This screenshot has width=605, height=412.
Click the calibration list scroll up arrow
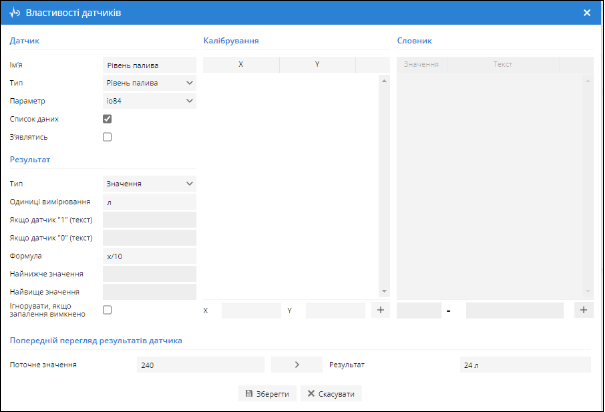click(384, 81)
